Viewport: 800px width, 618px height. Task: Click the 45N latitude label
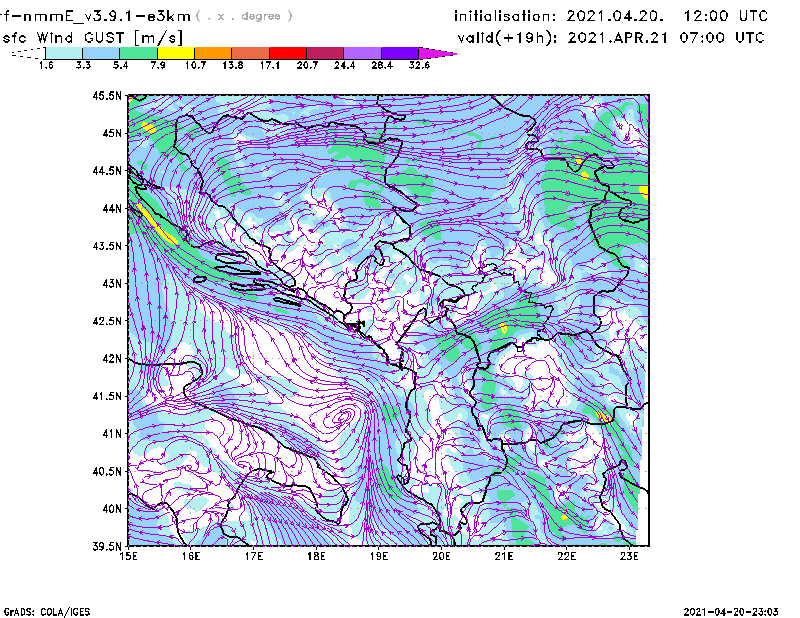tap(112, 133)
